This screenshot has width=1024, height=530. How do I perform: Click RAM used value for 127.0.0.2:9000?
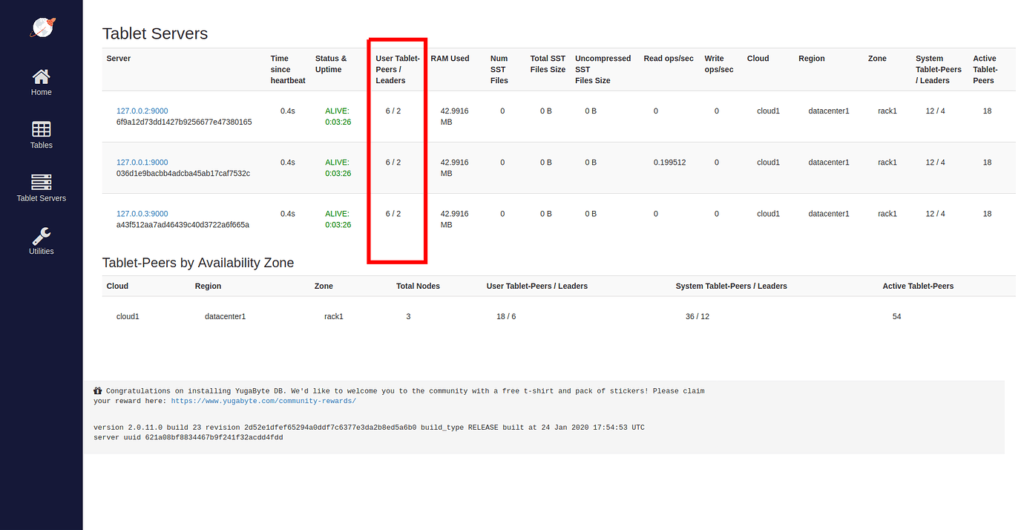click(454, 117)
